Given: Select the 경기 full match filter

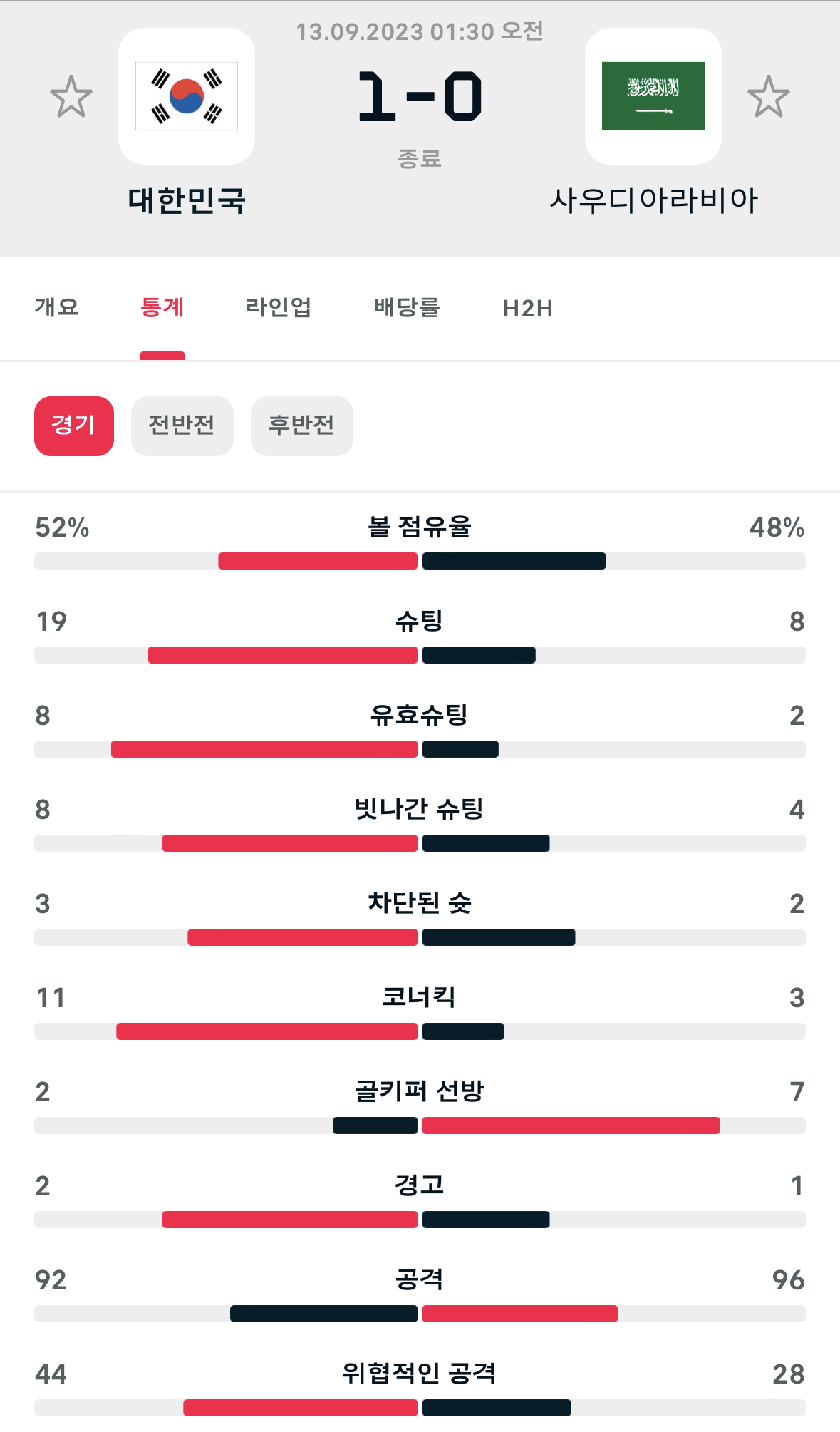Looking at the screenshot, I should pyautogui.click(x=74, y=426).
